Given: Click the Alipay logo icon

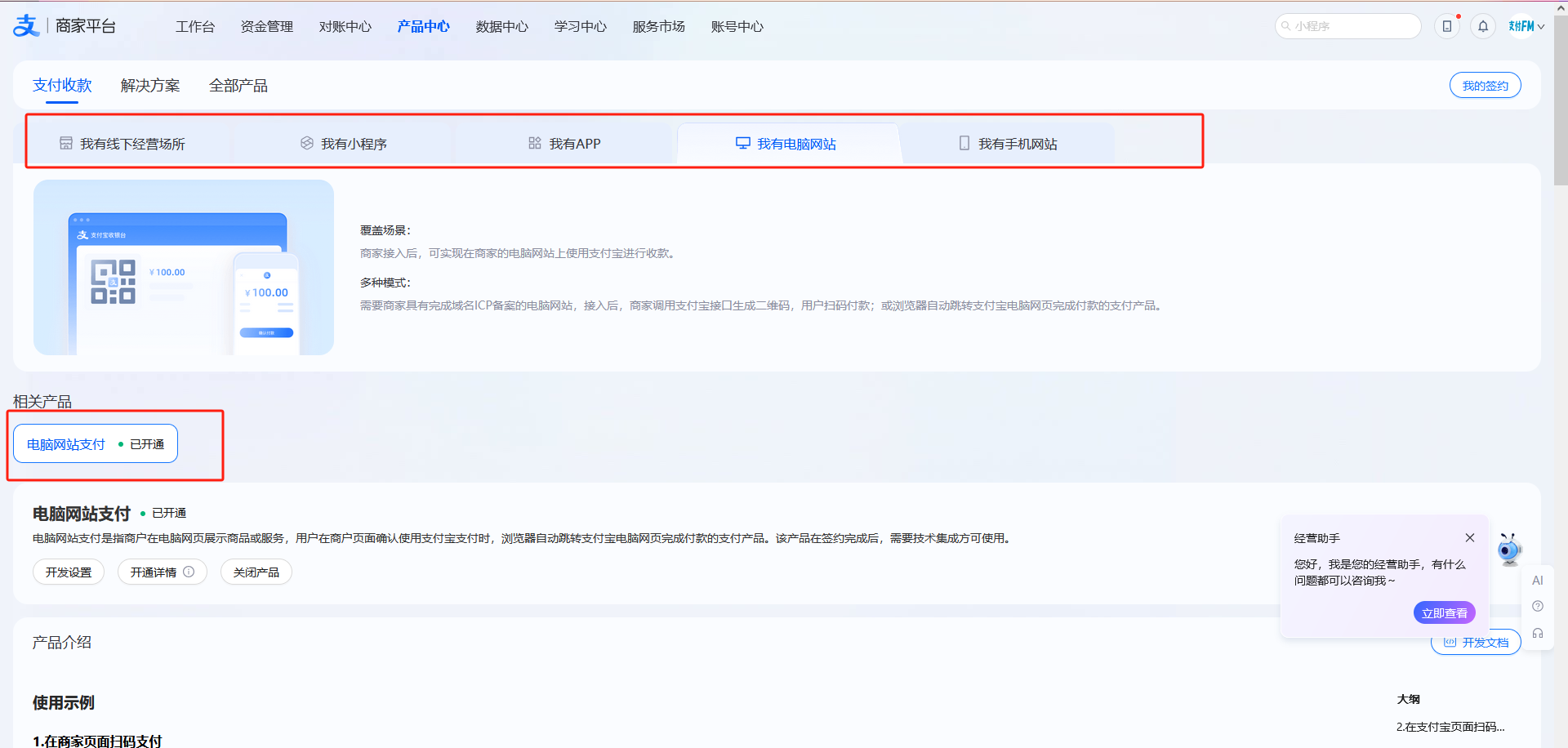Looking at the screenshot, I should coord(26,26).
